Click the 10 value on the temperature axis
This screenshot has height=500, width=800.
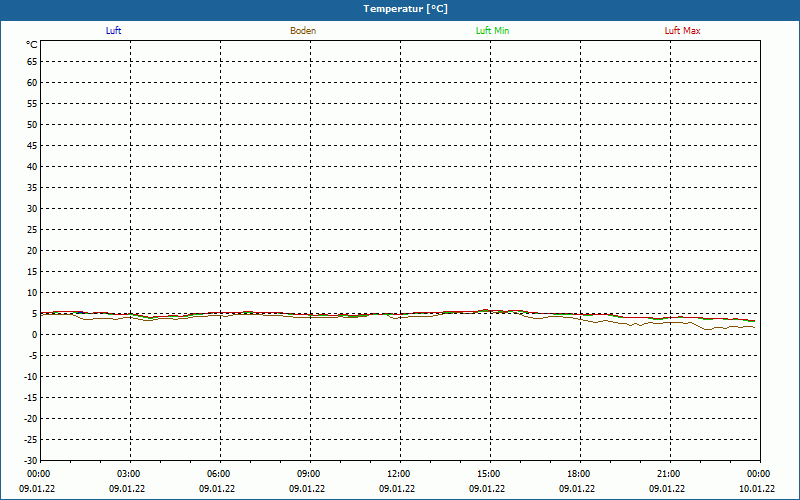[x=32, y=292]
